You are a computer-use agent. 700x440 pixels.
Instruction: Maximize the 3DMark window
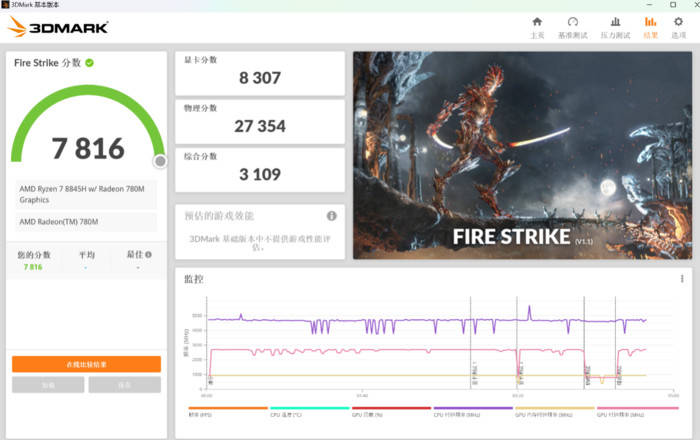coord(673,4)
